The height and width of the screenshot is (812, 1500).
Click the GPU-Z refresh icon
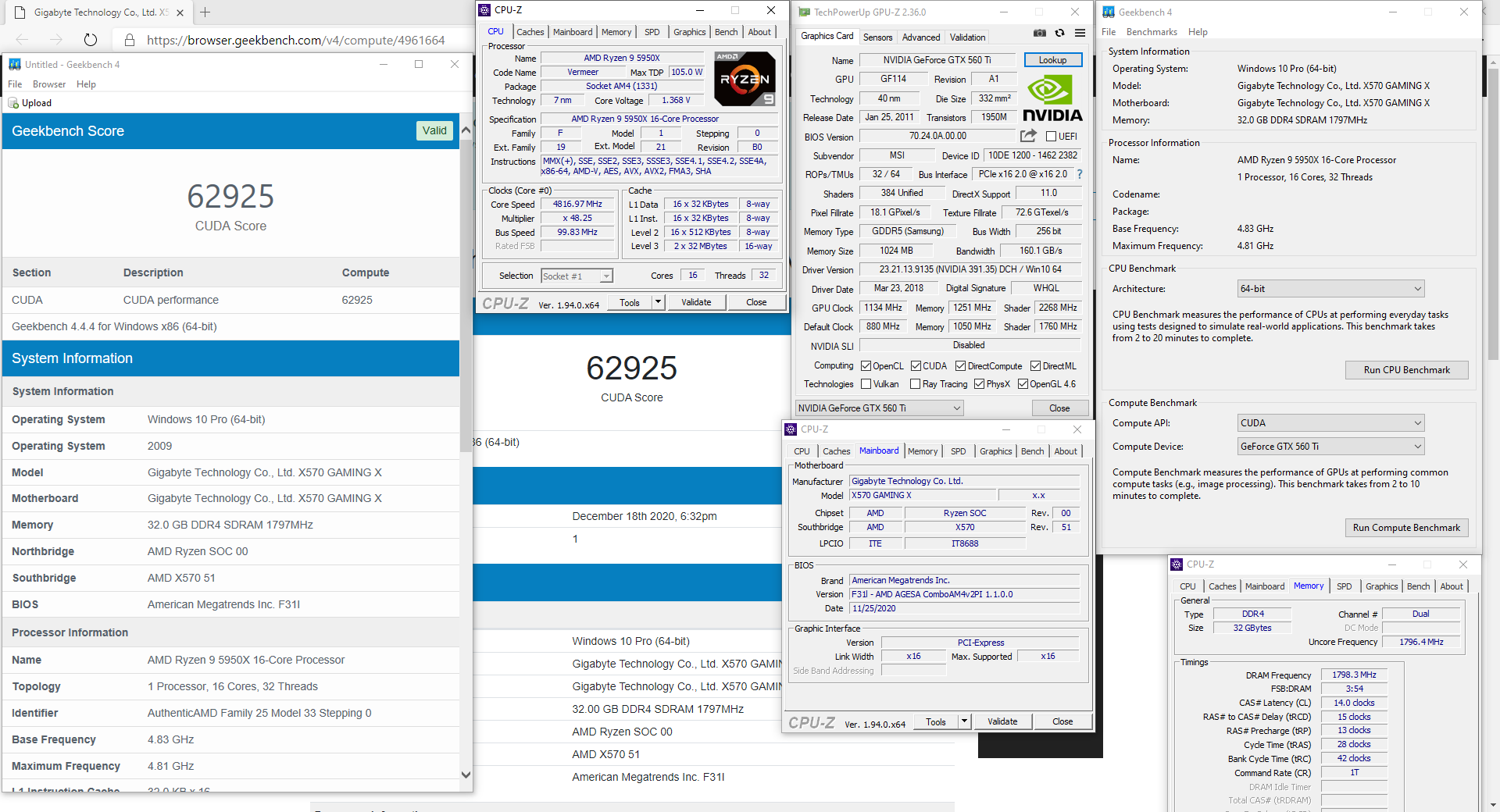tap(1059, 33)
